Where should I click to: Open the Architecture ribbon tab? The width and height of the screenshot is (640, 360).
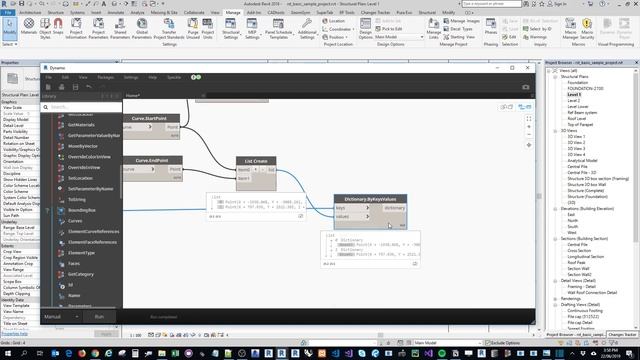[x=30, y=13]
